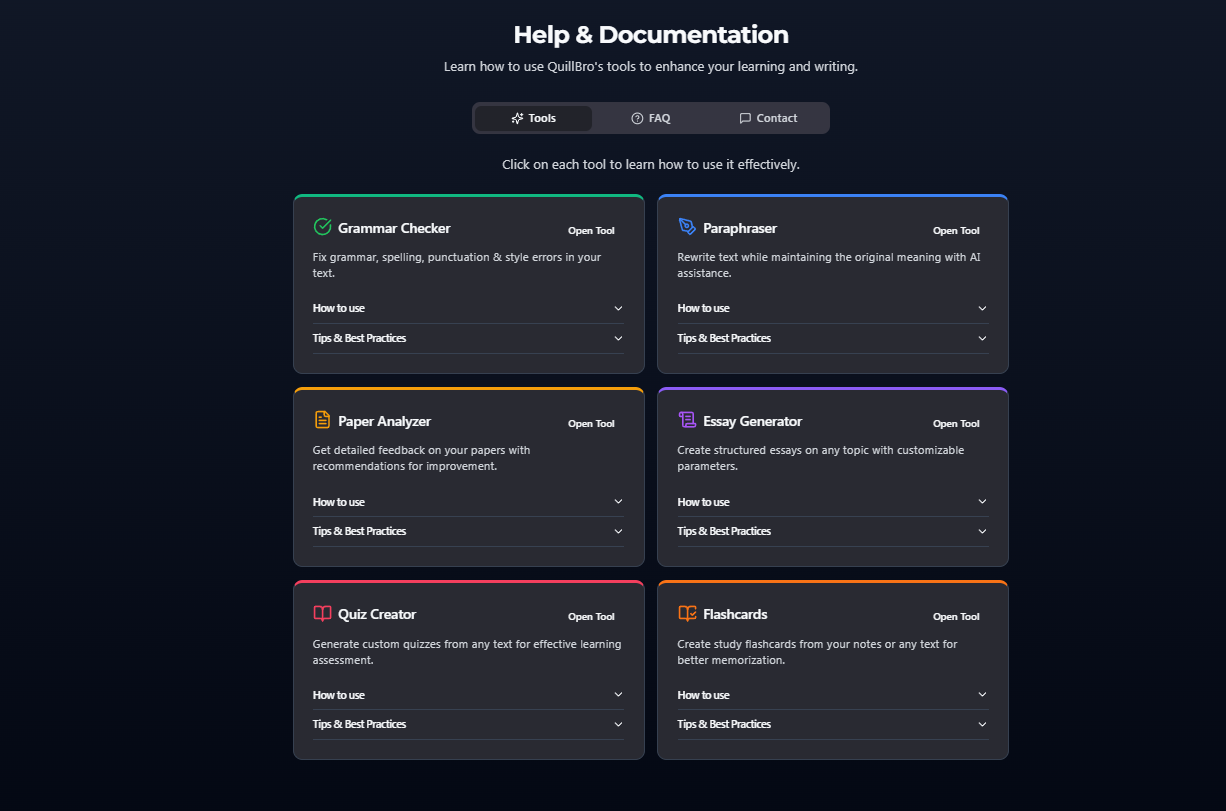The height and width of the screenshot is (811, 1226).
Task: Click the question mark icon beside FAQ
Action: coord(637,118)
